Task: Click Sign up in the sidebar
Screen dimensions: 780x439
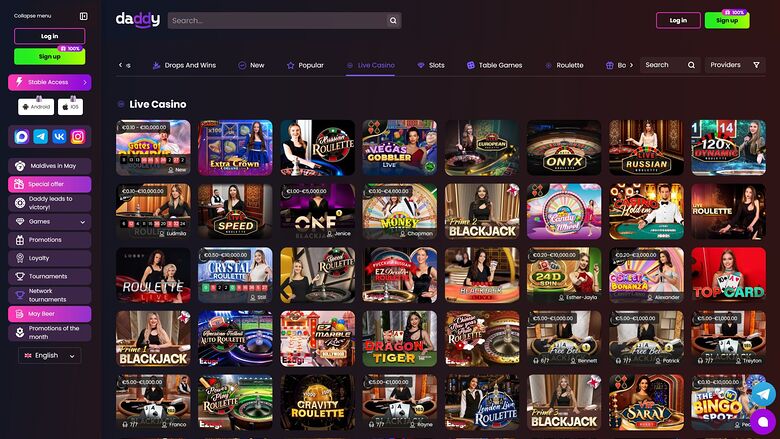Action: point(50,57)
